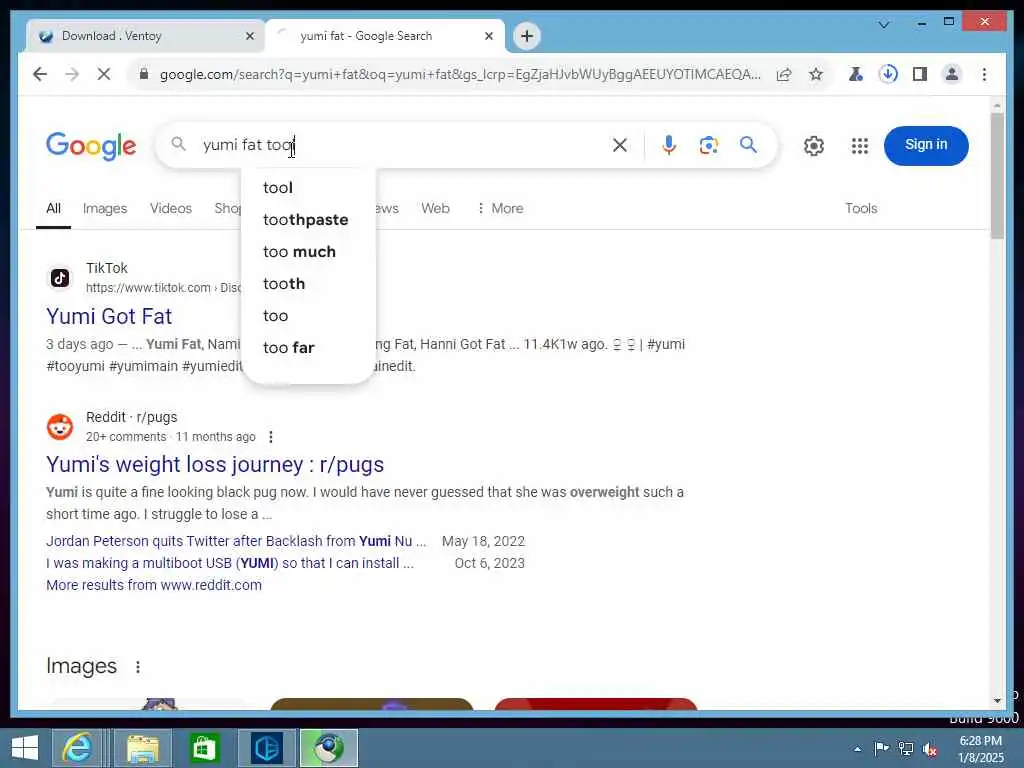Open the Google apps grid

coord(860,146)
